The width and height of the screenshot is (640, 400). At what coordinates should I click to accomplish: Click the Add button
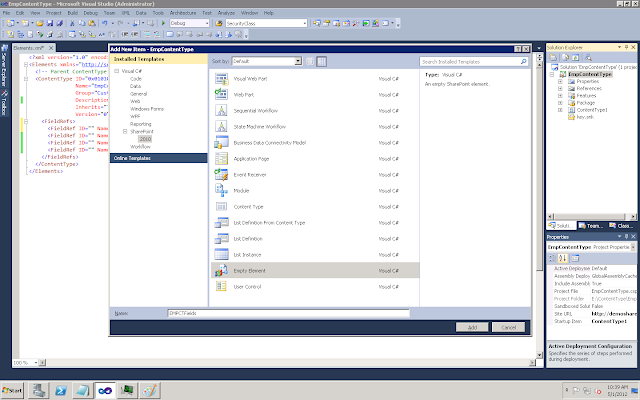472,327
